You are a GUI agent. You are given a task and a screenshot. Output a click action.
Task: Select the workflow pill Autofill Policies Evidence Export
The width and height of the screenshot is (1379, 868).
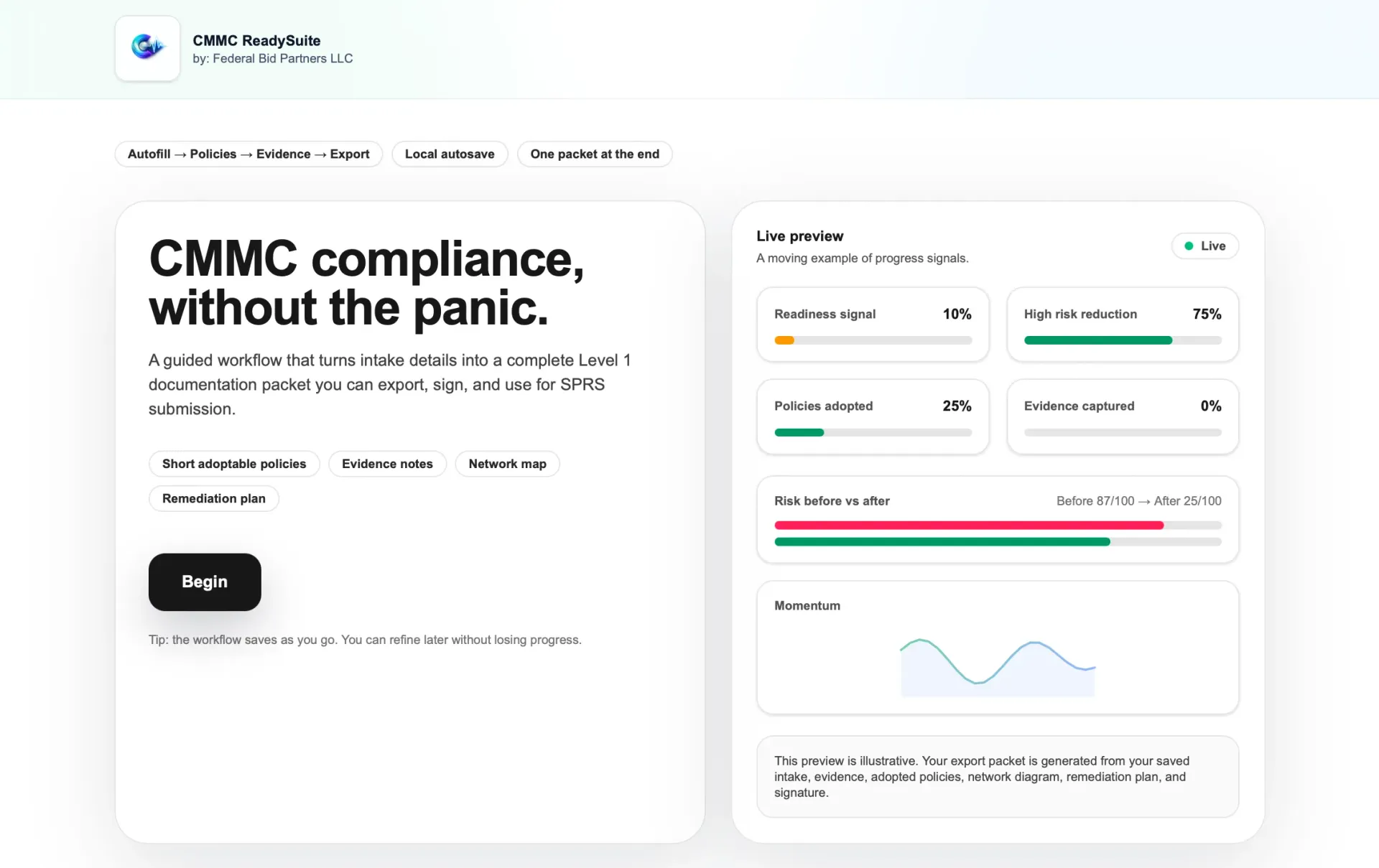[x=248, y=154]
